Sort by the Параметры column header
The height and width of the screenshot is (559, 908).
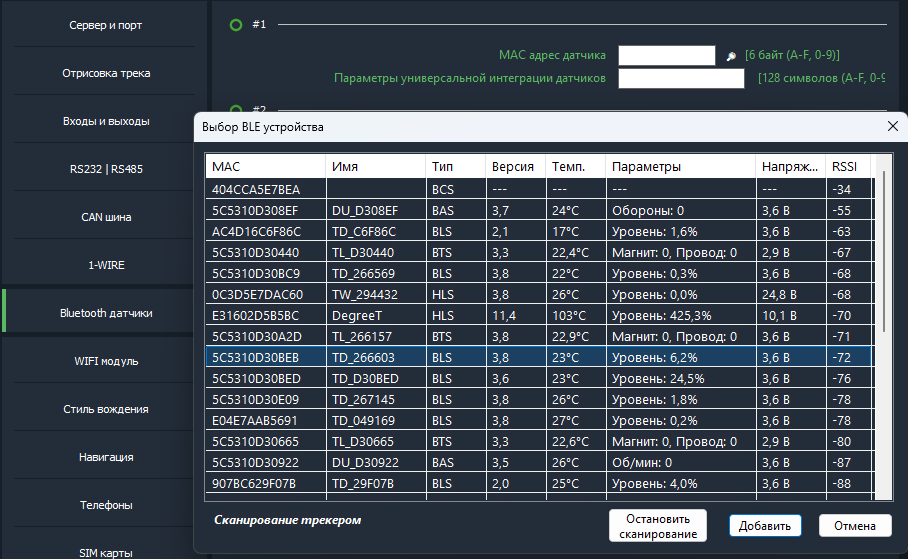click(x=680, y=167)
